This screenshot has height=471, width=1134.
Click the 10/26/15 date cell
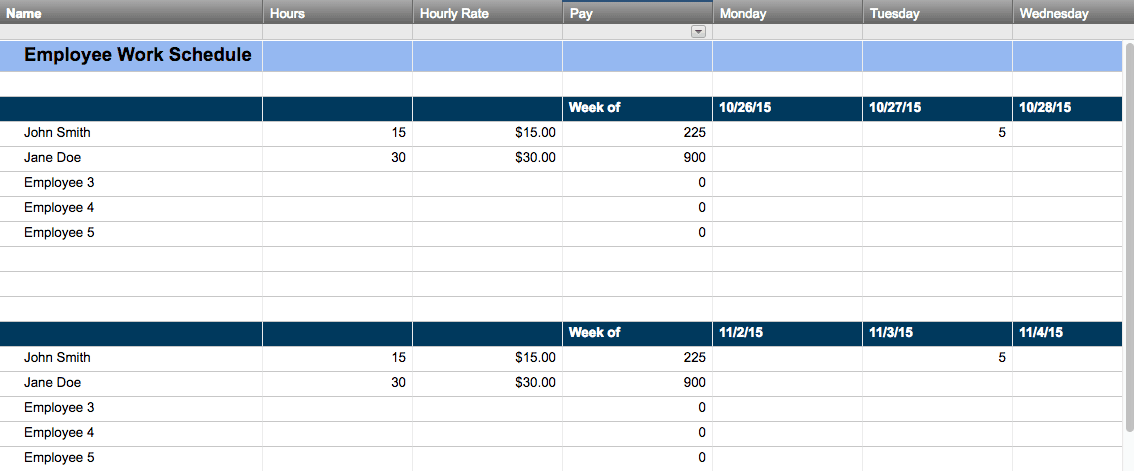788,109
